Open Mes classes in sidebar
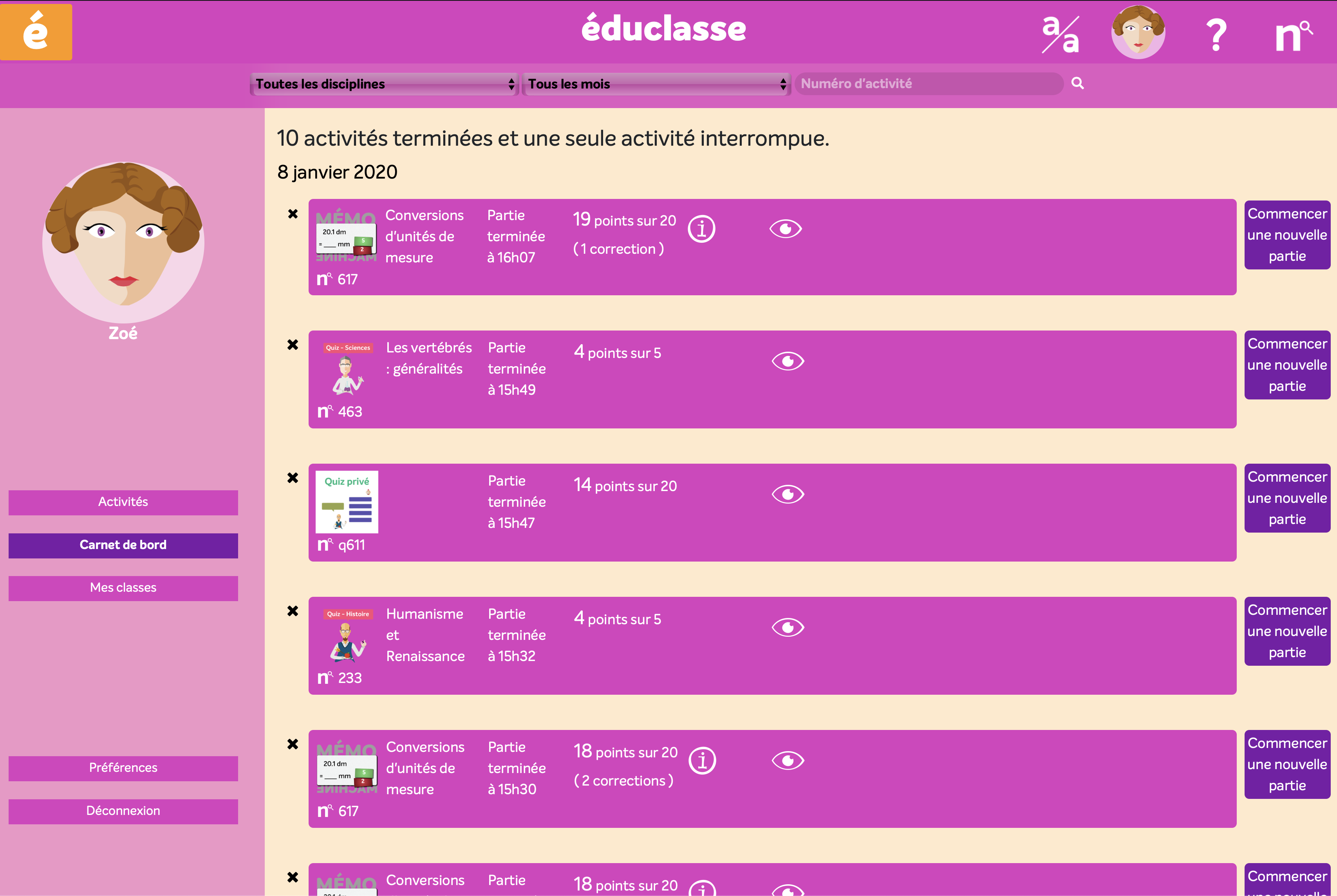 click(123, 587)
